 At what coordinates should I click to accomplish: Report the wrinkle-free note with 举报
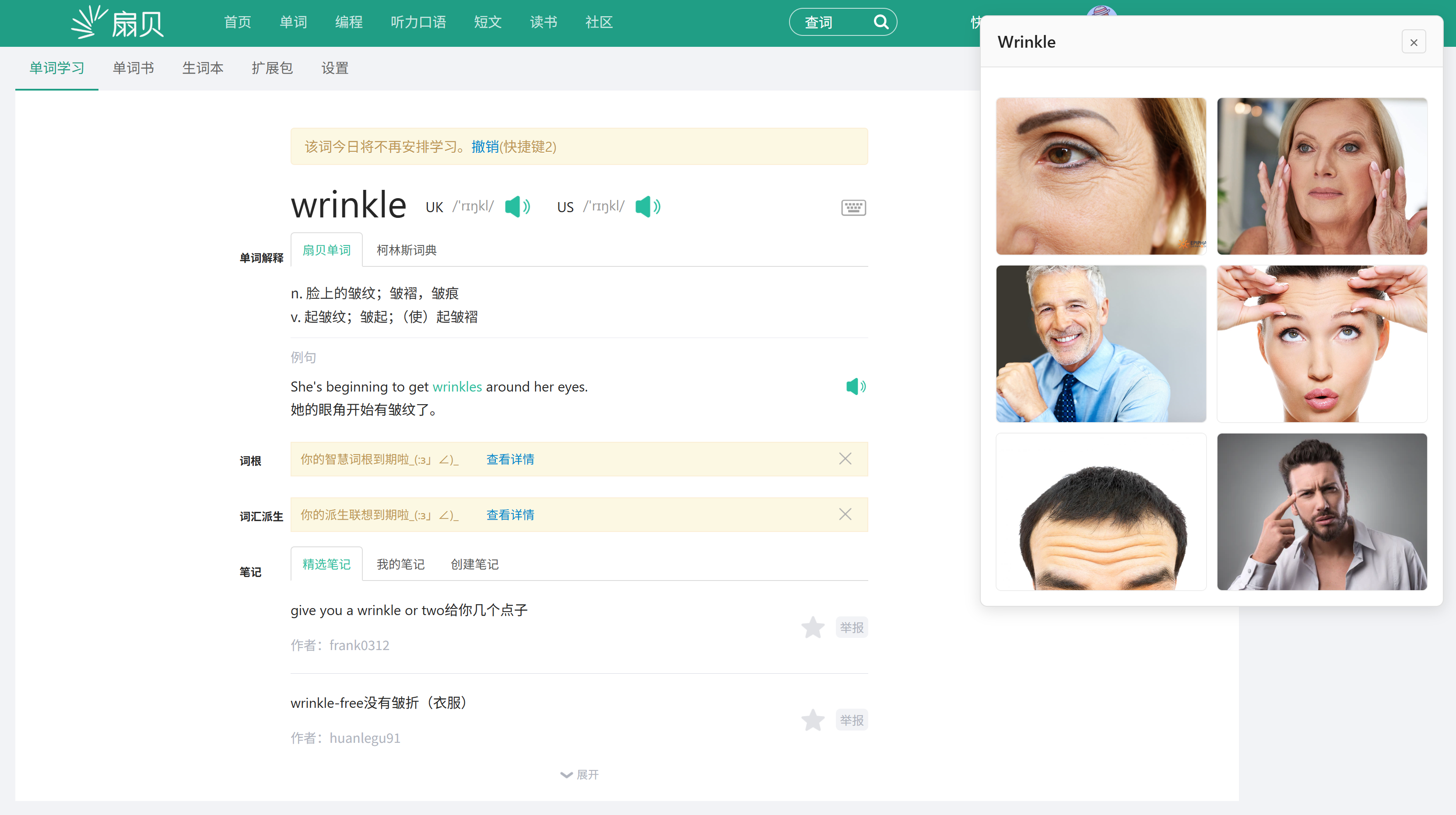[x=851, y=720]
